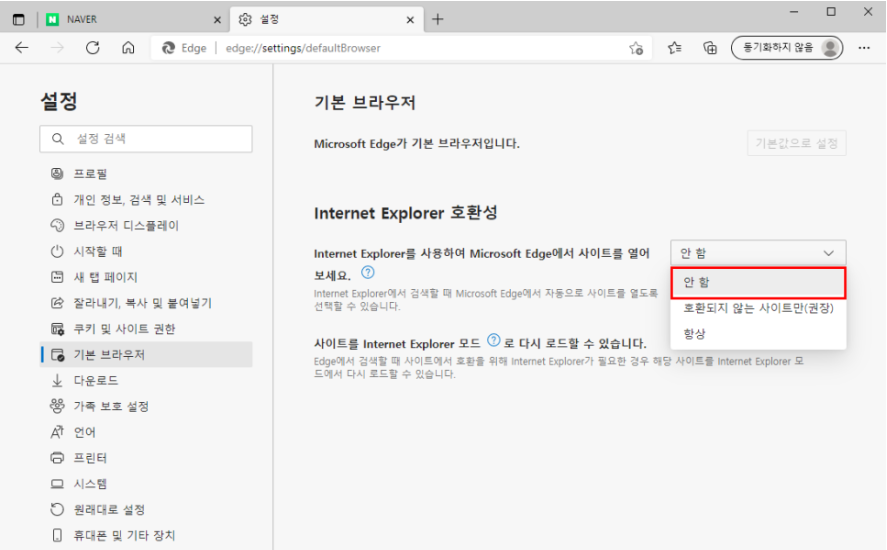Choose 항상 option in list
The width and height of the screenshot is (887, 550).
point(758,333)
